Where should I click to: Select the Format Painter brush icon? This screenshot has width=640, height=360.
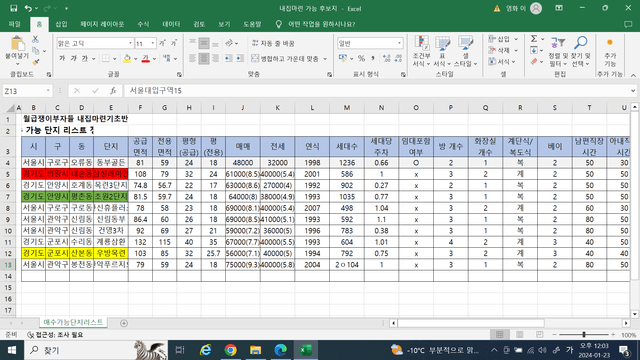point(36,62)
